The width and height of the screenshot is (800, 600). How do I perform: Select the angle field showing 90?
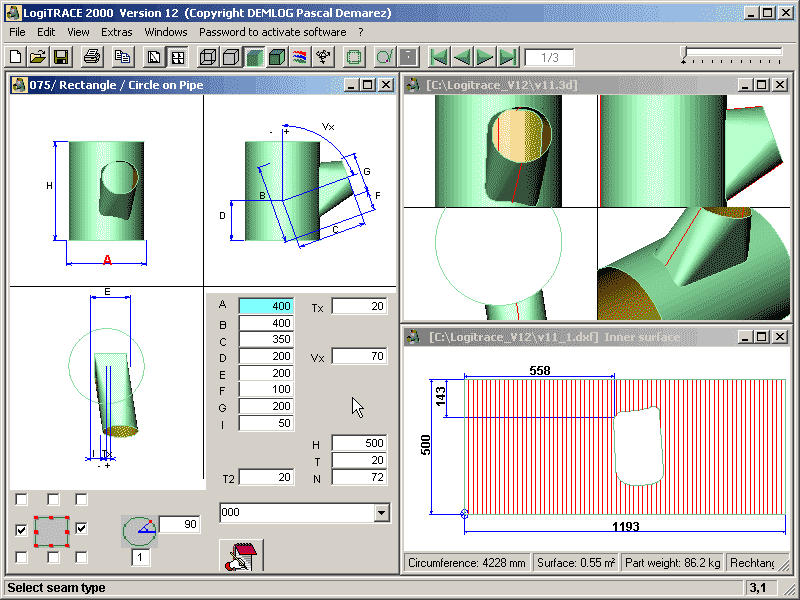(180, 524)
